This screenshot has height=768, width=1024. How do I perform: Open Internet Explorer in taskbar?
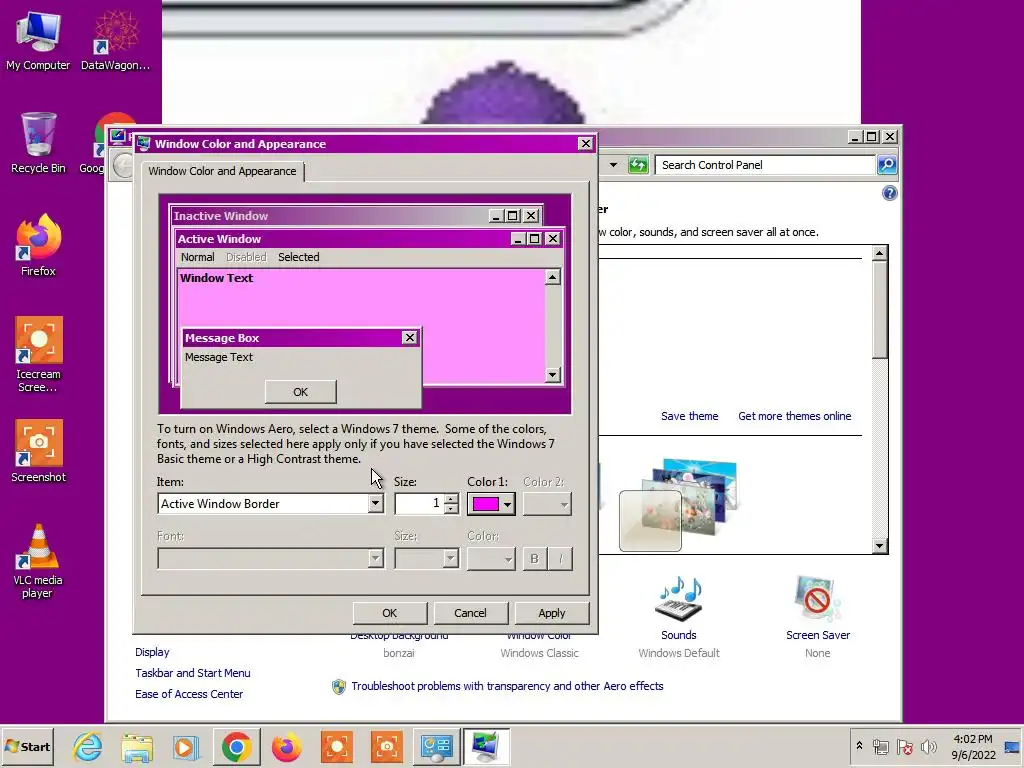(88, 746)
